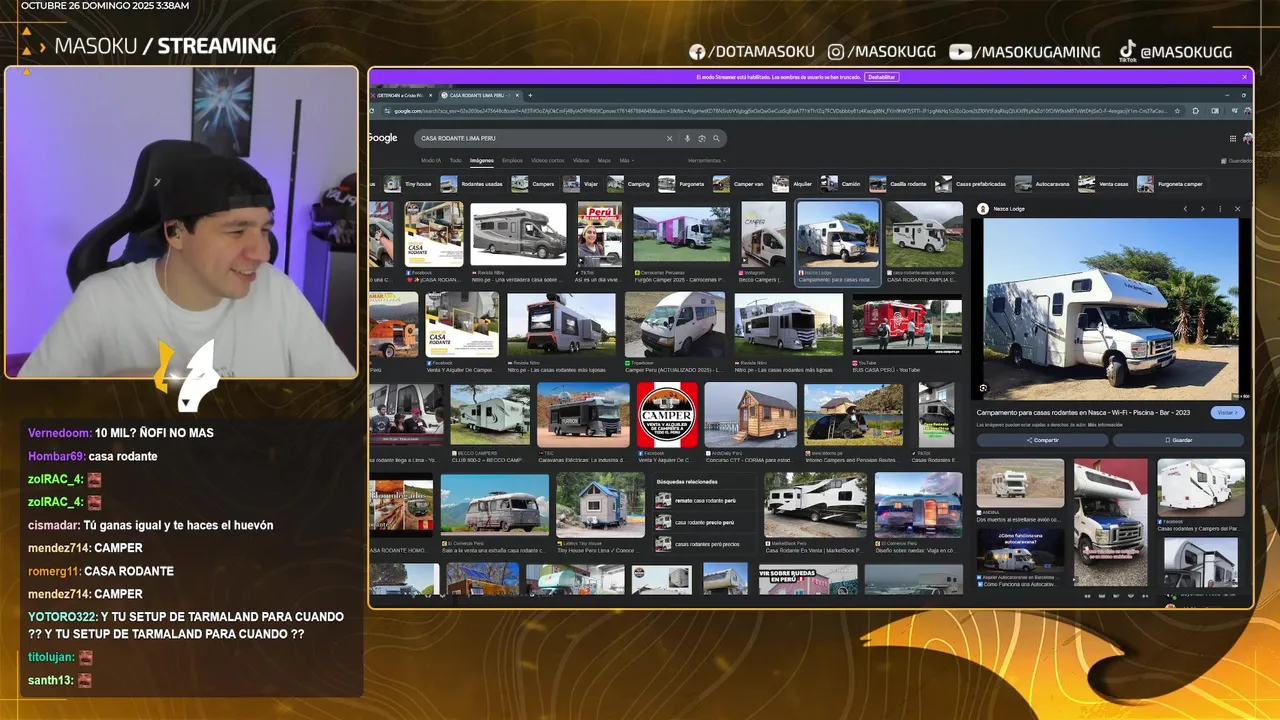Start voice search with the microphone icon
The width and height of the screenshot is (1280, 720).
pos(687,138)
